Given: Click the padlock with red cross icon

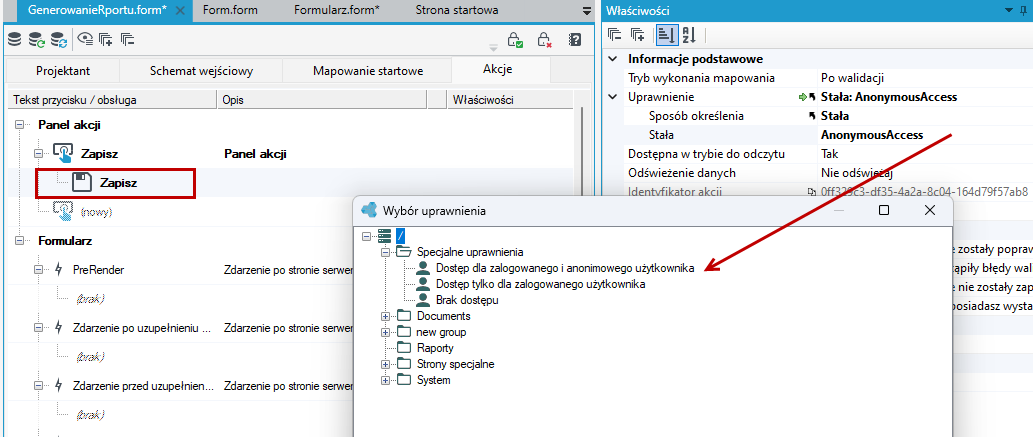Looking at the screenshot, I should pos(544,40).
